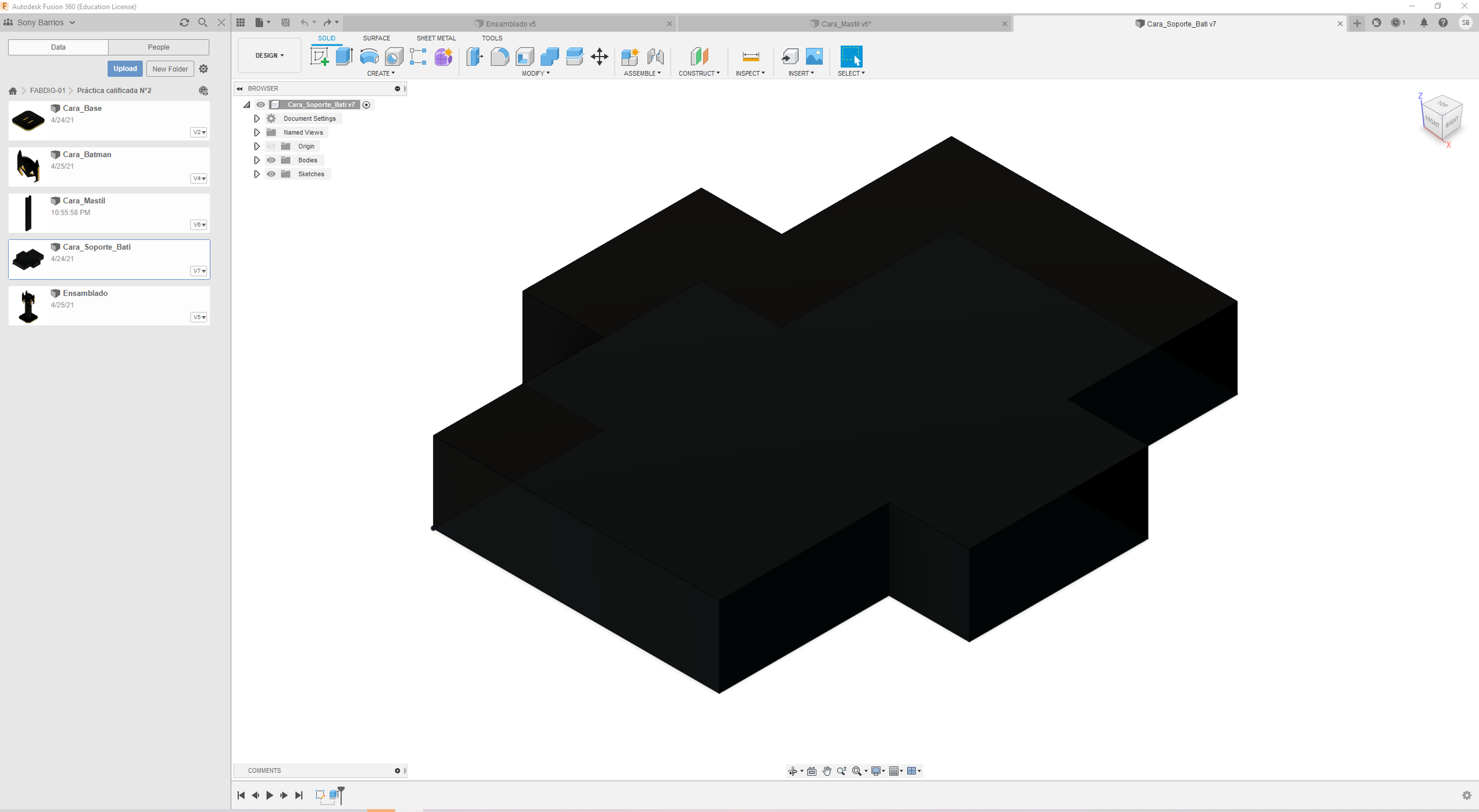The height and width of the screenshot is (812, 1479).
Task: Switch to the TOOLS tab
Action: coord(492,38)
